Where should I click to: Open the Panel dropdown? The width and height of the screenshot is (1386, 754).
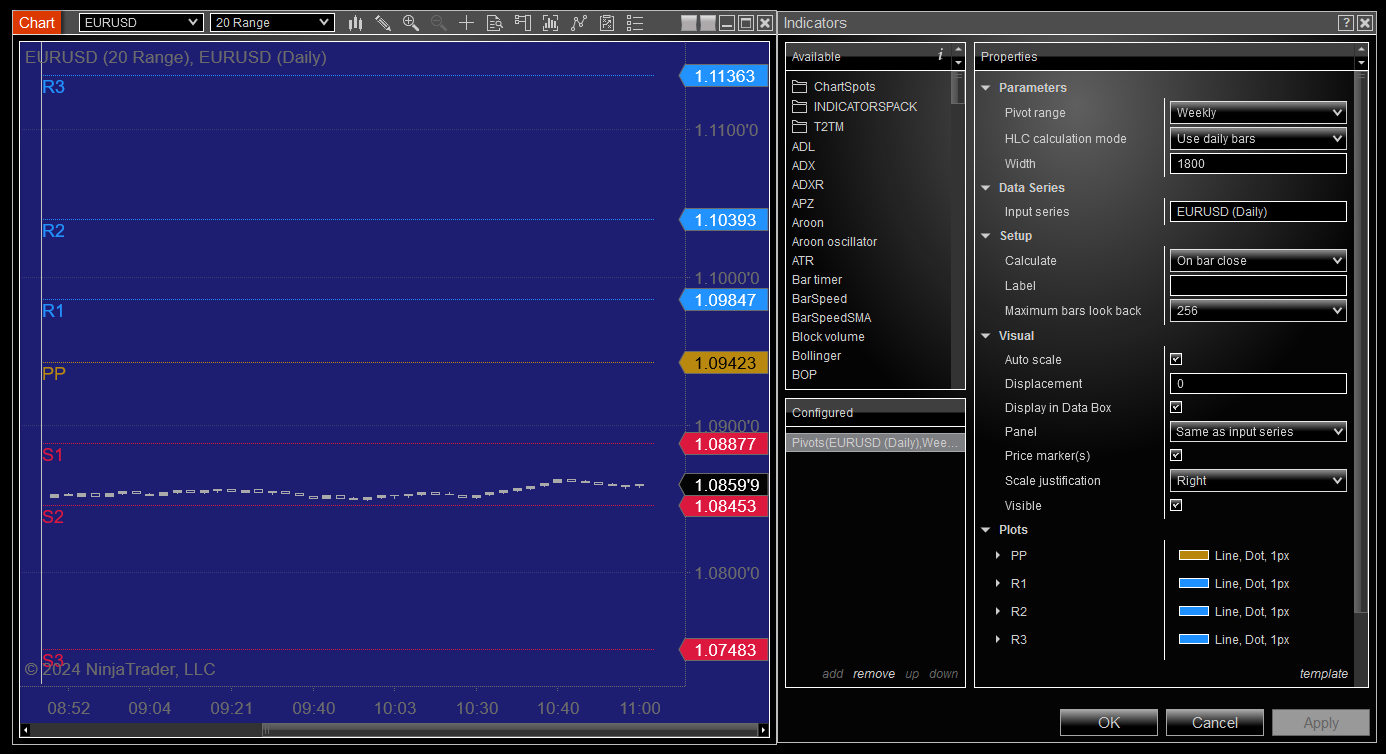pyautogui.click(x=1258, y=432)
